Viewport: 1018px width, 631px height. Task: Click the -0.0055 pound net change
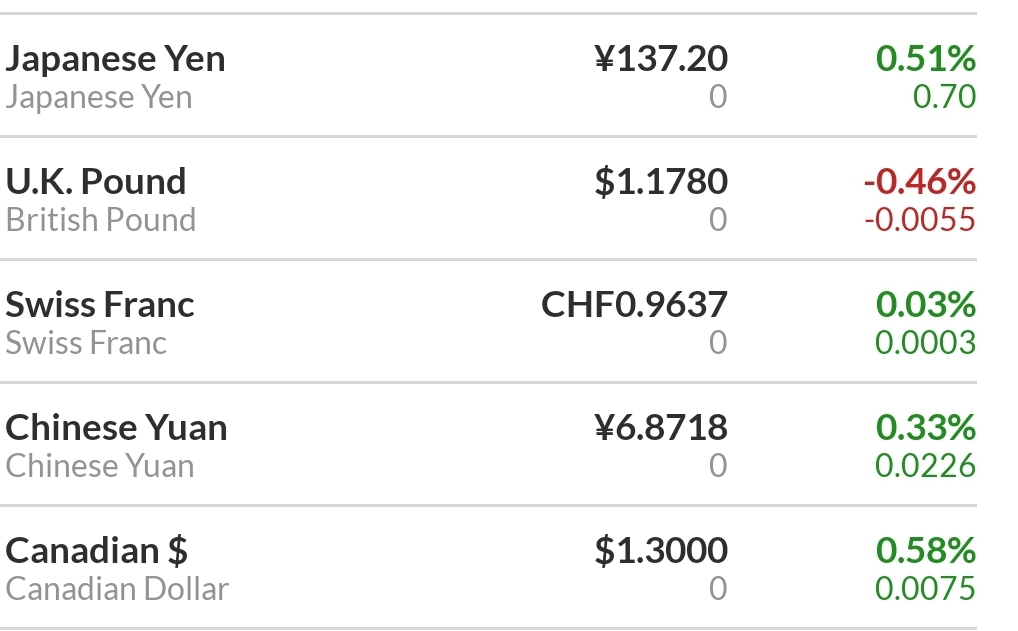(919, 219)
